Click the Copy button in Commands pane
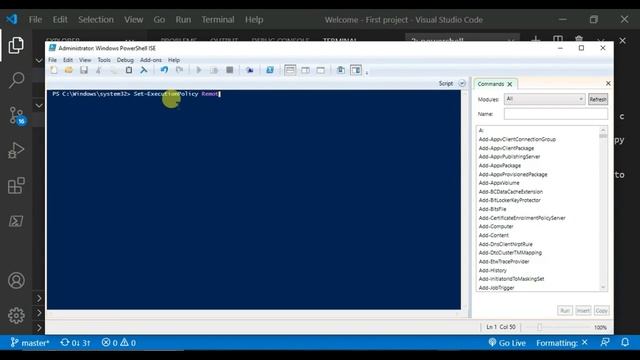 pyautogui.click(x=601, y=311)
